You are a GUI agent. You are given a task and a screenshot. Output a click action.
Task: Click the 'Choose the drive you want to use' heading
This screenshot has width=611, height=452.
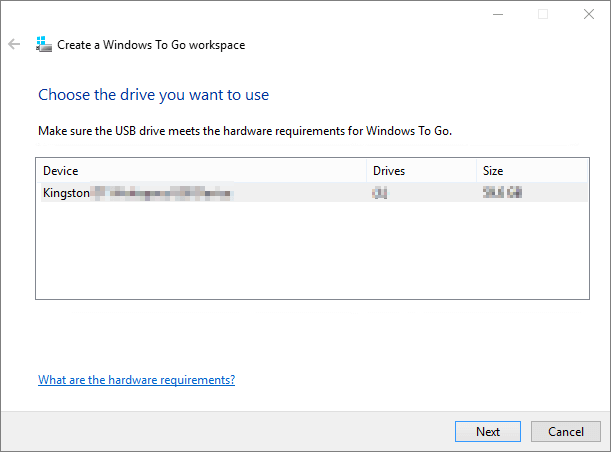[x=153, y=95]
